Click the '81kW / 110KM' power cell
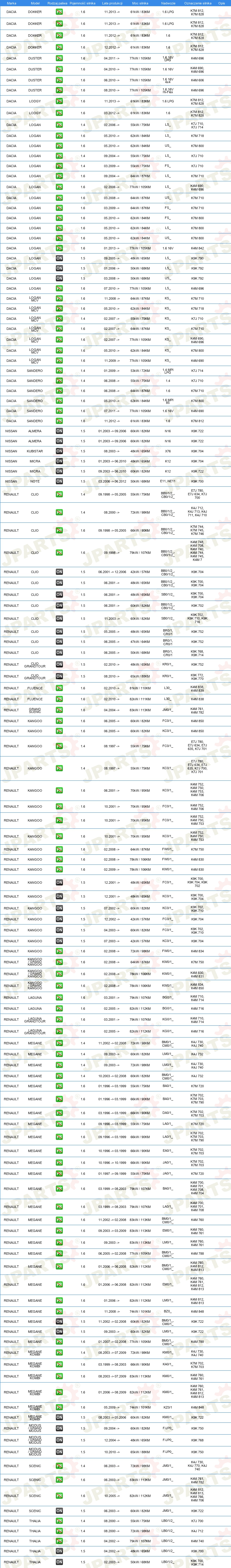Viewport: 231px width, 1568px height. tap(140, 688)
